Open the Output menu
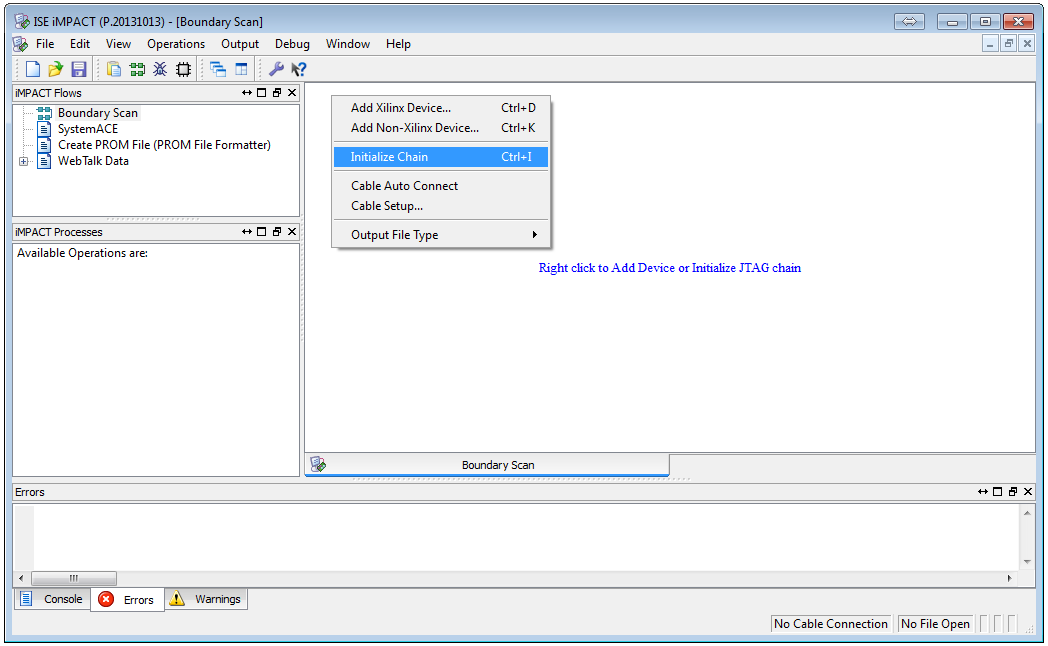This screenshot has width=1048, height=646. [x=240, y=44]
